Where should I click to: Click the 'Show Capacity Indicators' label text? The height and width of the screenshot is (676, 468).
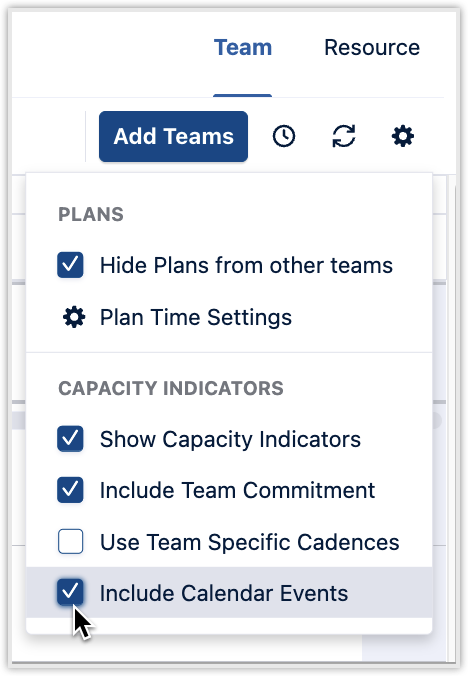pos(230,439)
